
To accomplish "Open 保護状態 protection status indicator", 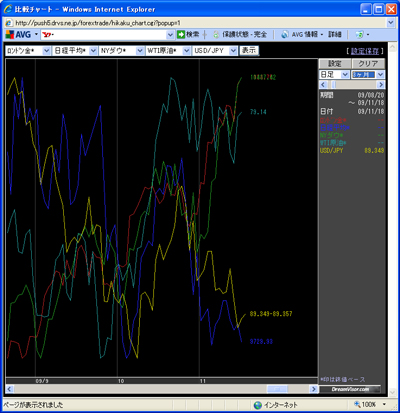I will coord(240,34).
